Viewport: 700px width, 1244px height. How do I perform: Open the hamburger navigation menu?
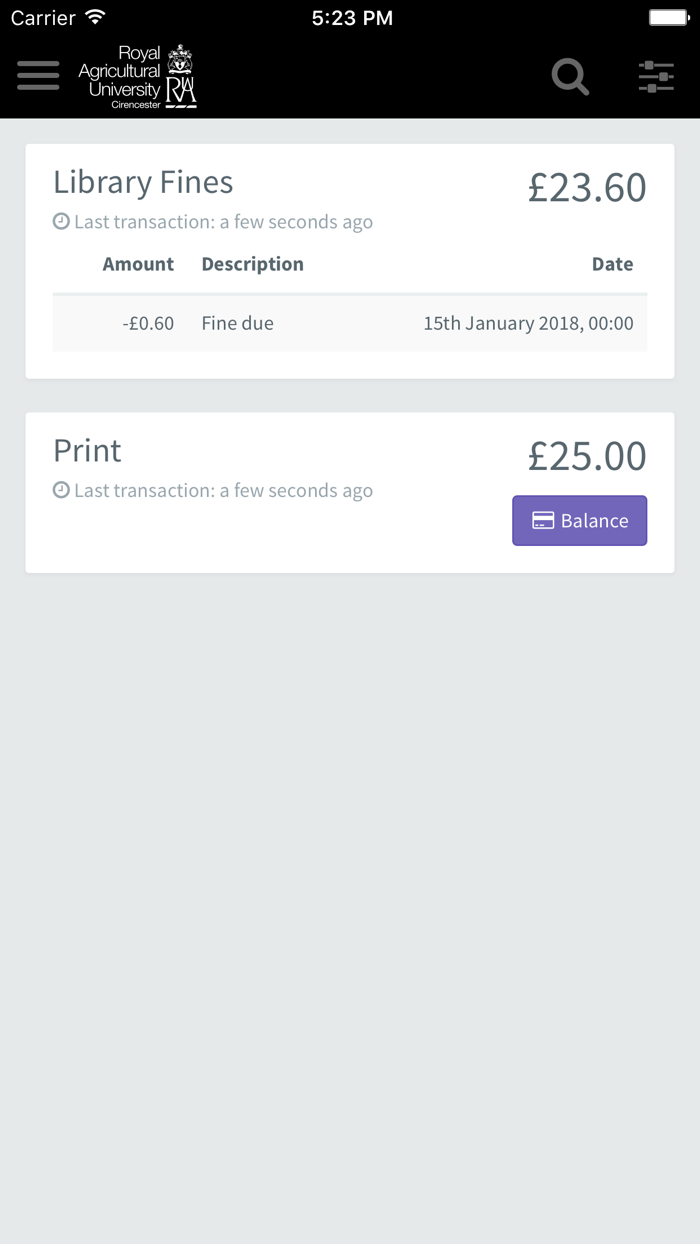click(x=38, y=76)
